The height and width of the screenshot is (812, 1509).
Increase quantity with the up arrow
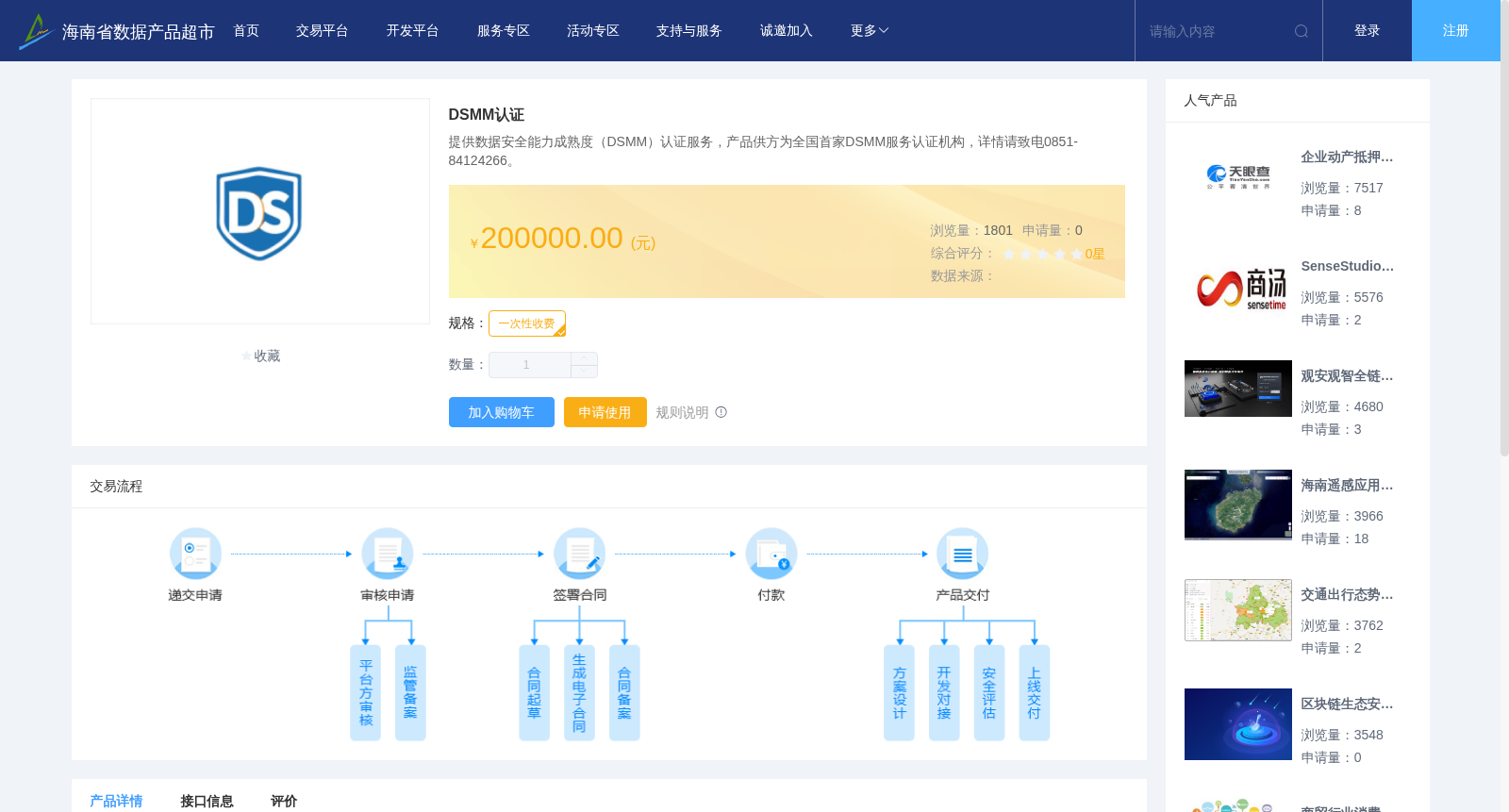click(584, 358)
